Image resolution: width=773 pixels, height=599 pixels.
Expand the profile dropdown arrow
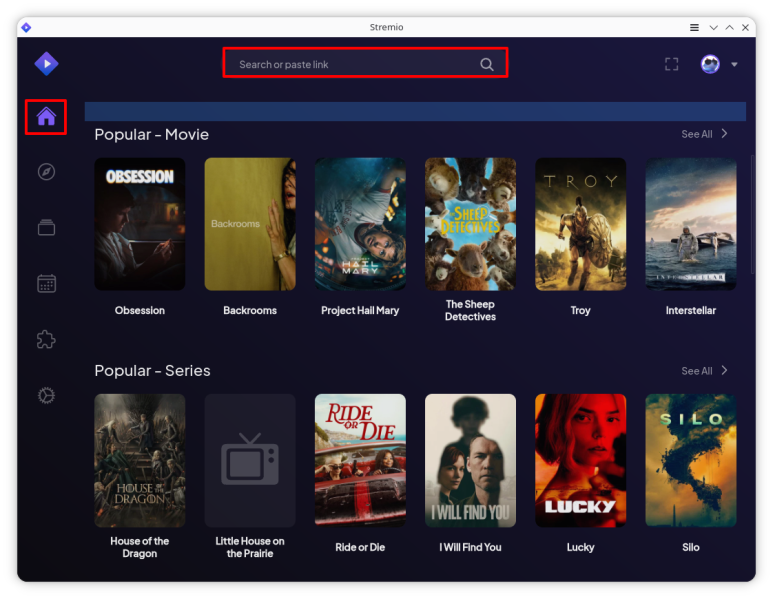tap(734, 65)
